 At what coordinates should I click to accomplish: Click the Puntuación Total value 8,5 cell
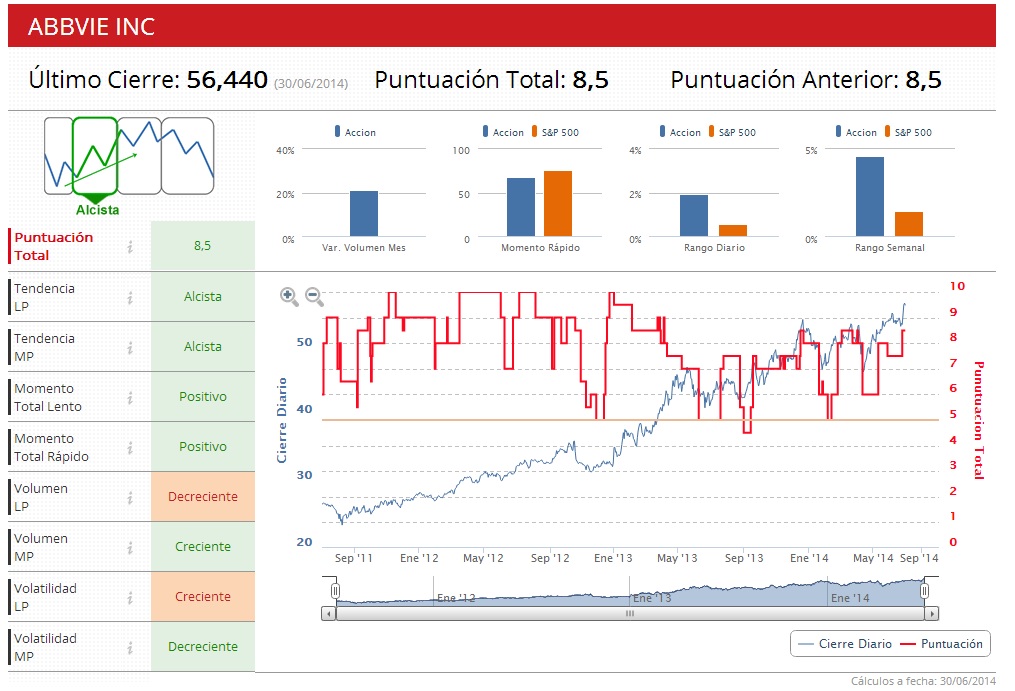[203, 246]
